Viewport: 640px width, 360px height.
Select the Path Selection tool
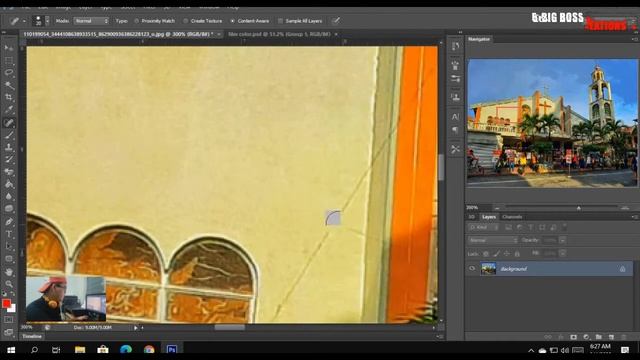pyautogui.click(x=9, y=247)
